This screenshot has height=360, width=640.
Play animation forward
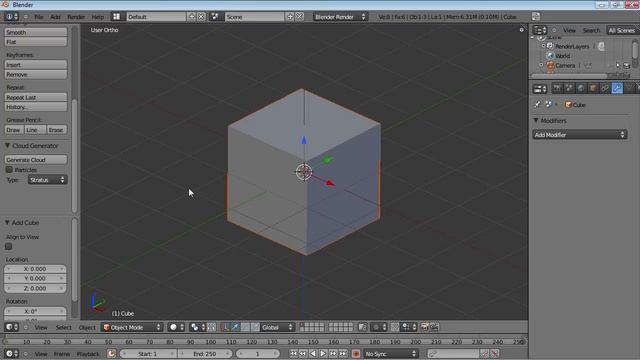click(323, 354)
